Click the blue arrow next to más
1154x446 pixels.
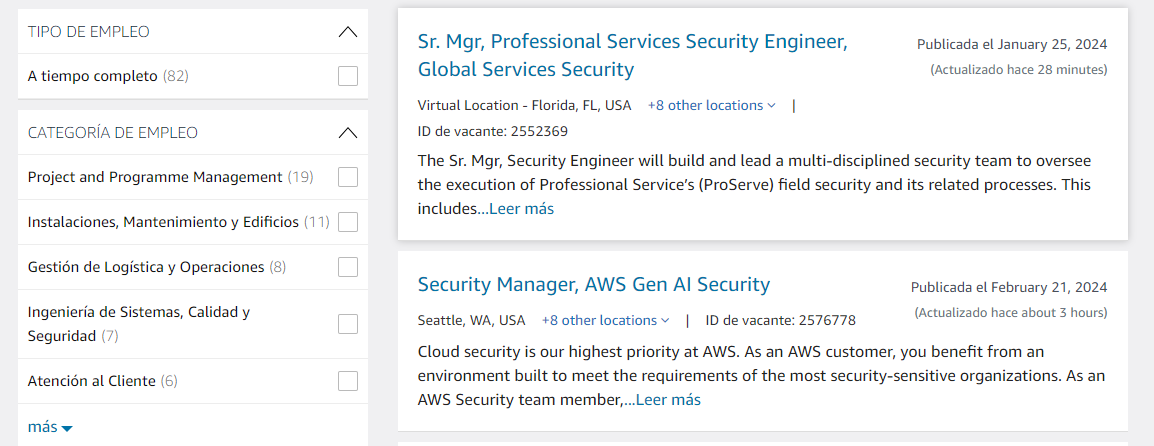pos(67,428)
